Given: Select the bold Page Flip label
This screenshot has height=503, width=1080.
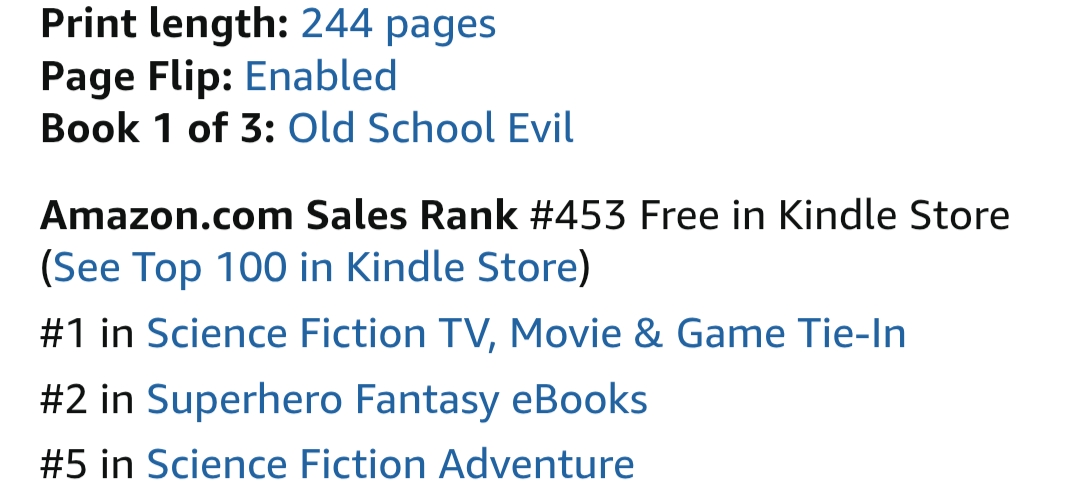Looking at the screenshot, I should (x=136, y=76).
